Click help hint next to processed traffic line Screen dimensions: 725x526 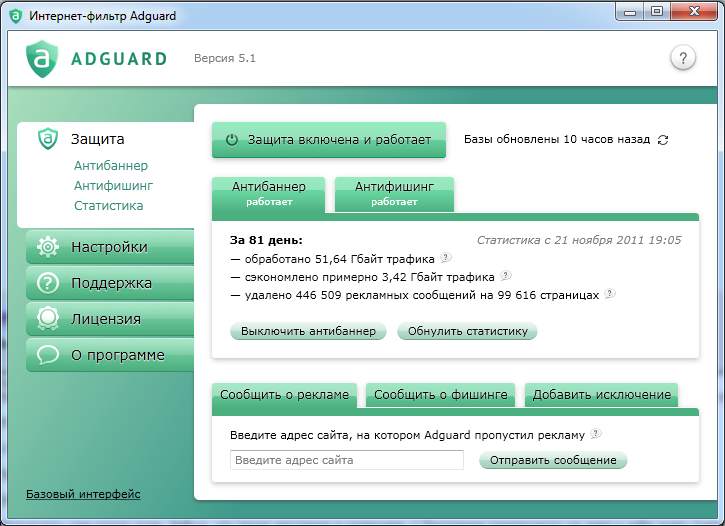coord(446,257)
